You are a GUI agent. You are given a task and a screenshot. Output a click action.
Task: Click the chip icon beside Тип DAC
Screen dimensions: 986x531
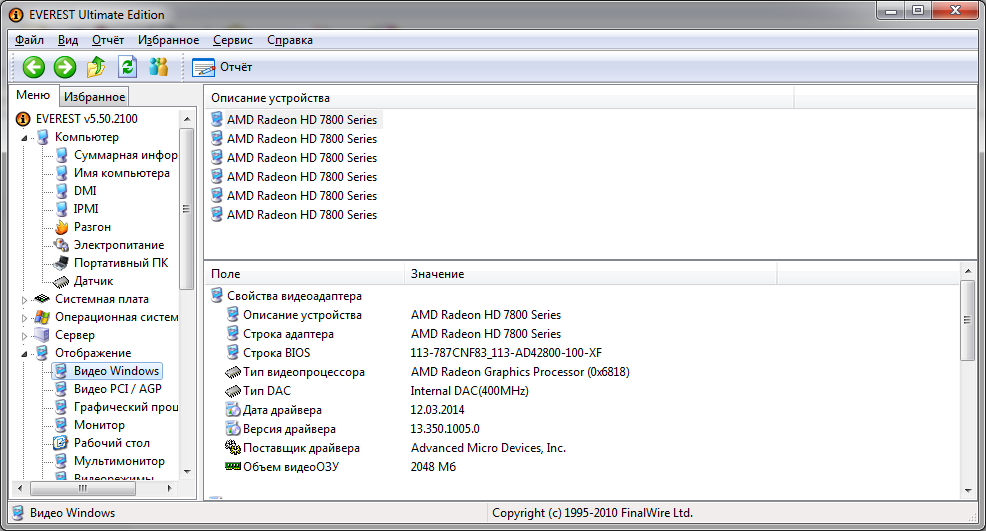point(233,391)
